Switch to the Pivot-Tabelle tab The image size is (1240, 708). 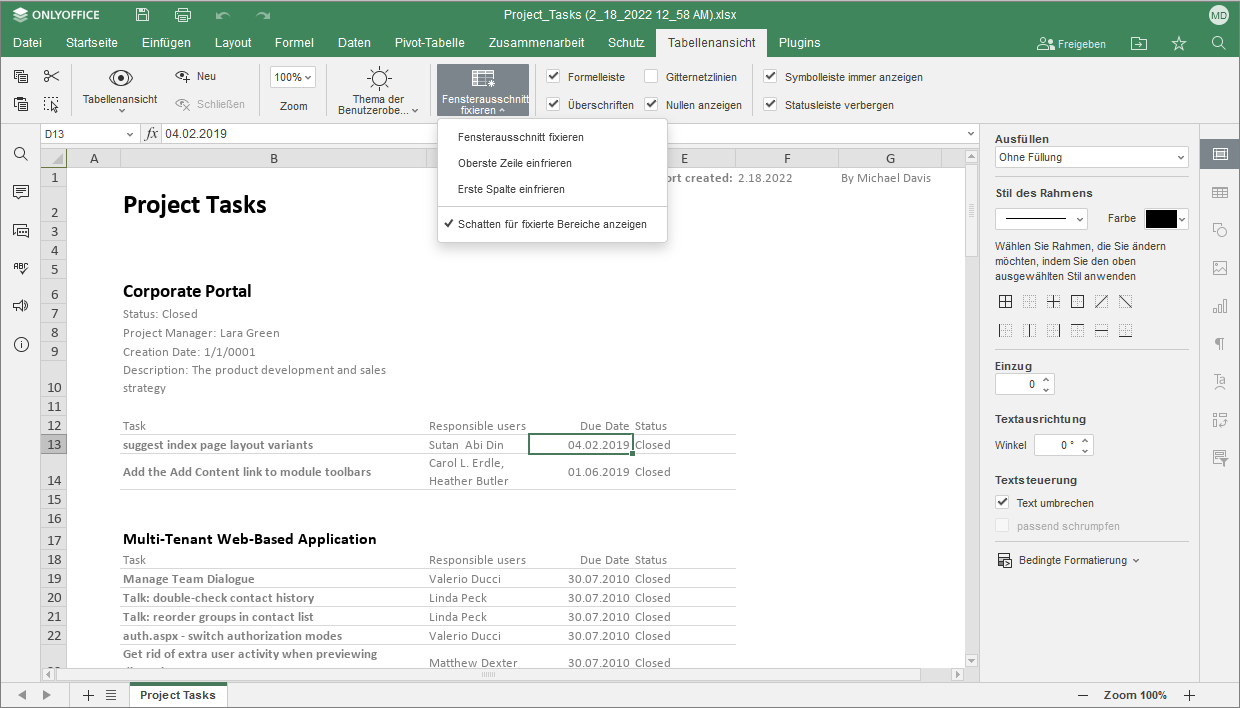[430, 43]
